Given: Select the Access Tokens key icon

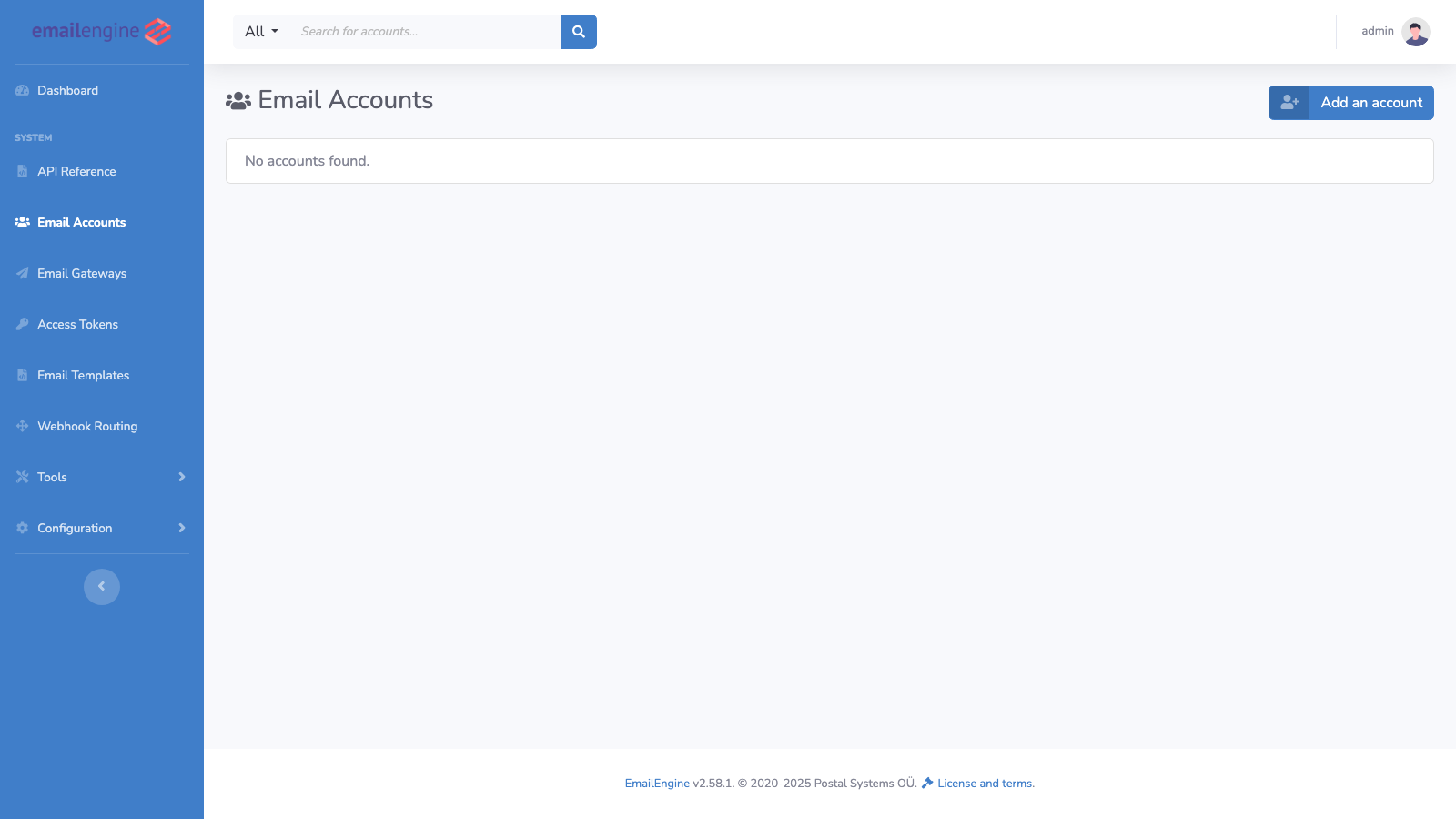Looking at the screenshot, I should [x=21, y=324].
